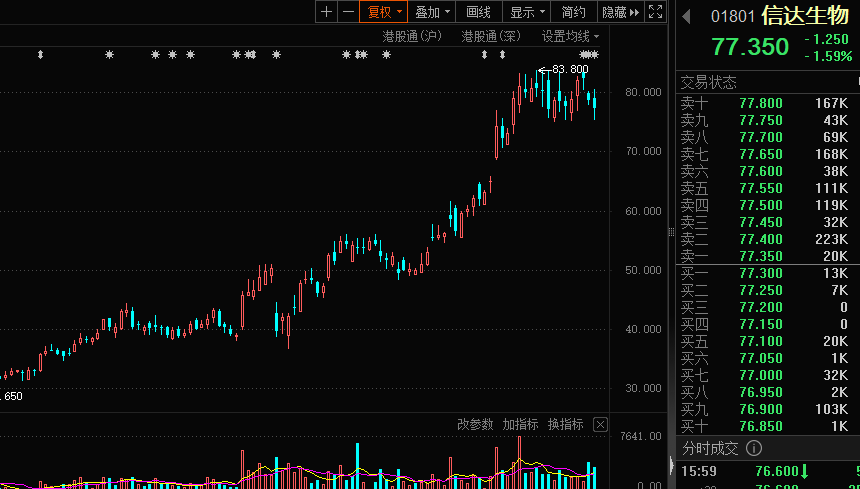Image resolution: width=860 pixels, height=489 pixels.
Task: Toggle 简约 simplified view mode
Action: [x=573, y=12]
